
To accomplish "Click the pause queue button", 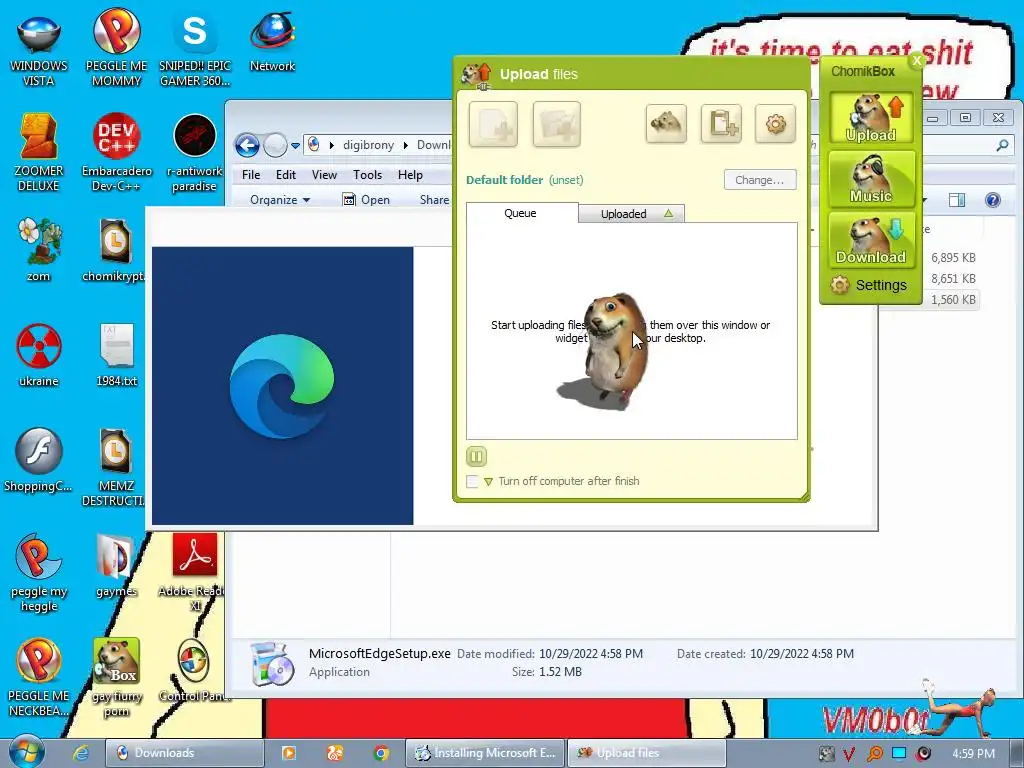I will (476, 456).
